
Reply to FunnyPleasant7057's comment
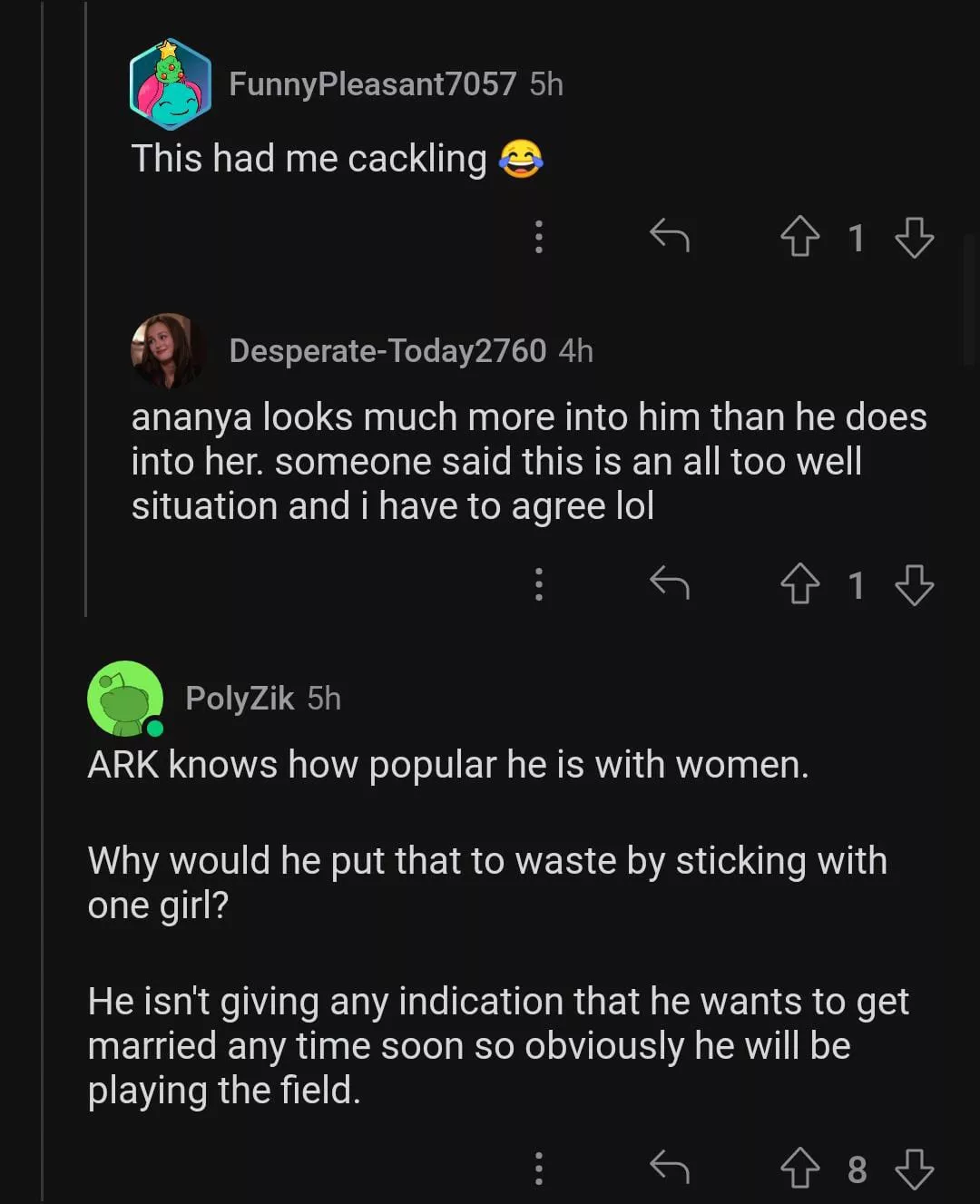[x=670, y=236]
